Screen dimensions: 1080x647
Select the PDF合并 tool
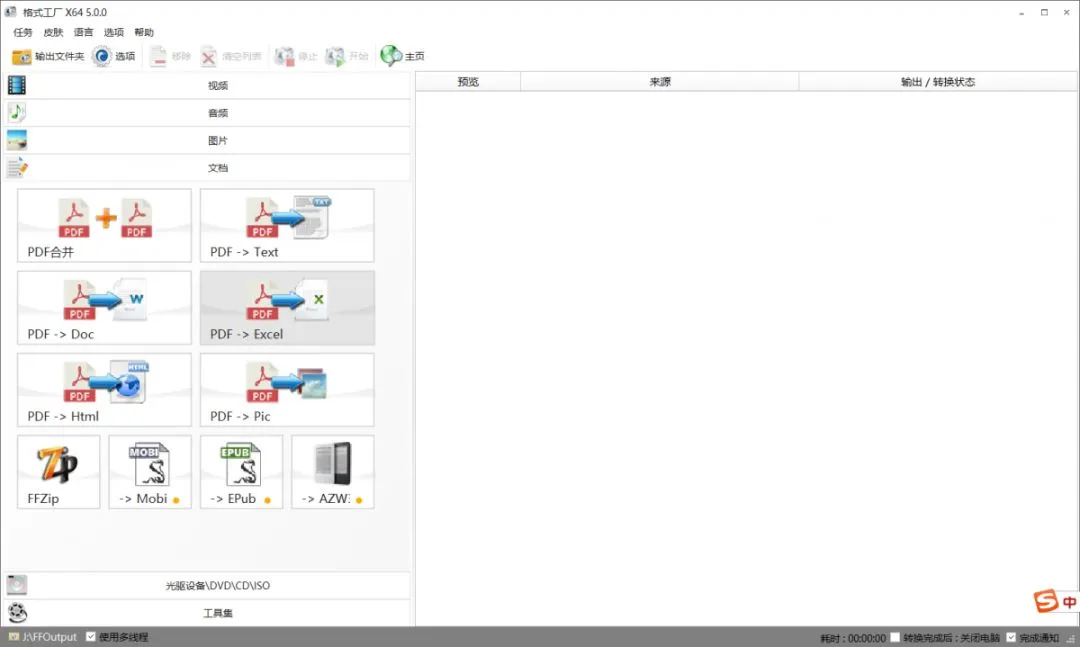pos(105,226)
